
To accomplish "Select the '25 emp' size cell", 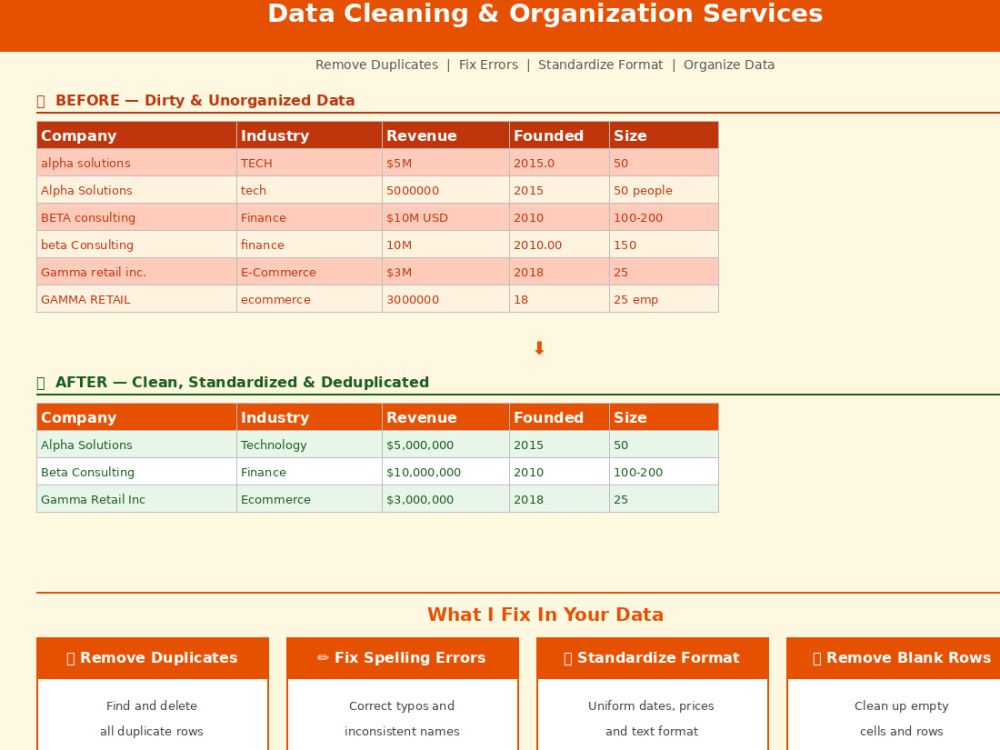I will click(664, 300).
